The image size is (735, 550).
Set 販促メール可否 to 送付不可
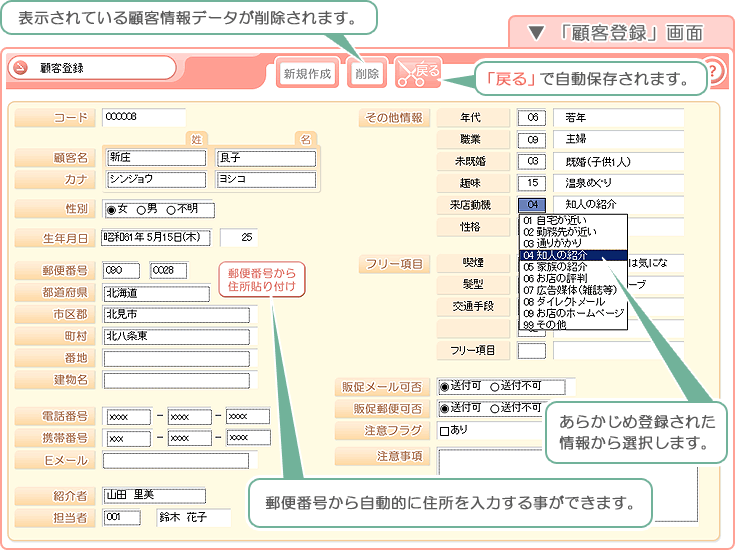pyautogui.click(x=495, y=386)
